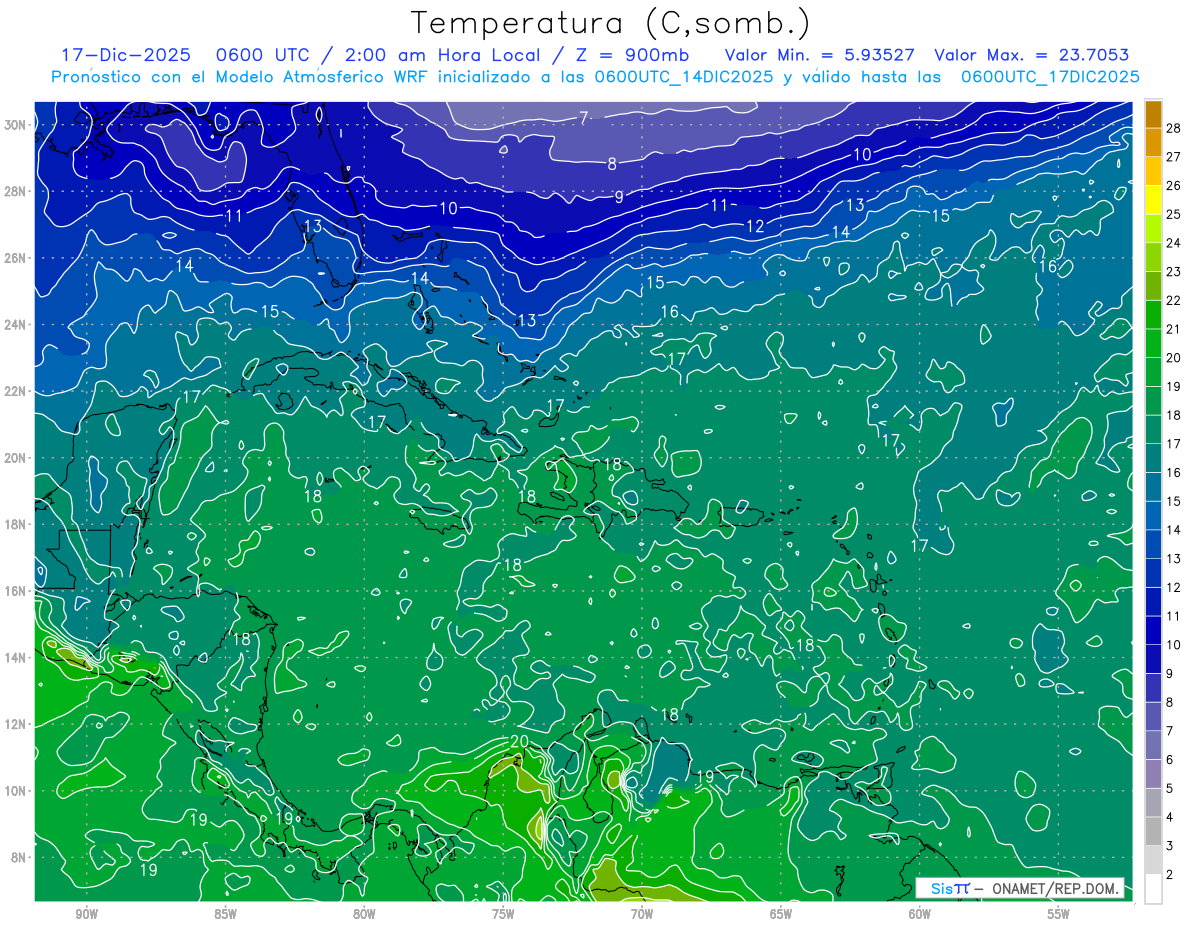The image size is (1200, 927).
Task: Click the 'Temperatura (C,somb.)' map title
Action: coord(611,24)
